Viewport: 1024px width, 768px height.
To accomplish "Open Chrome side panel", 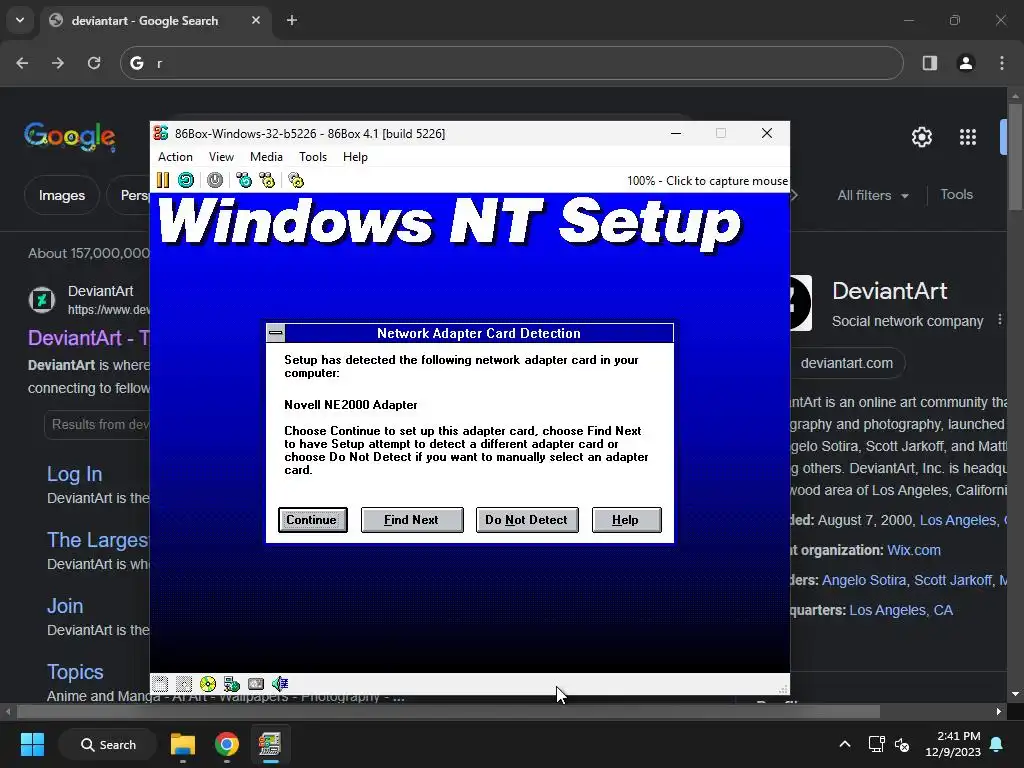I will point(930,63).
